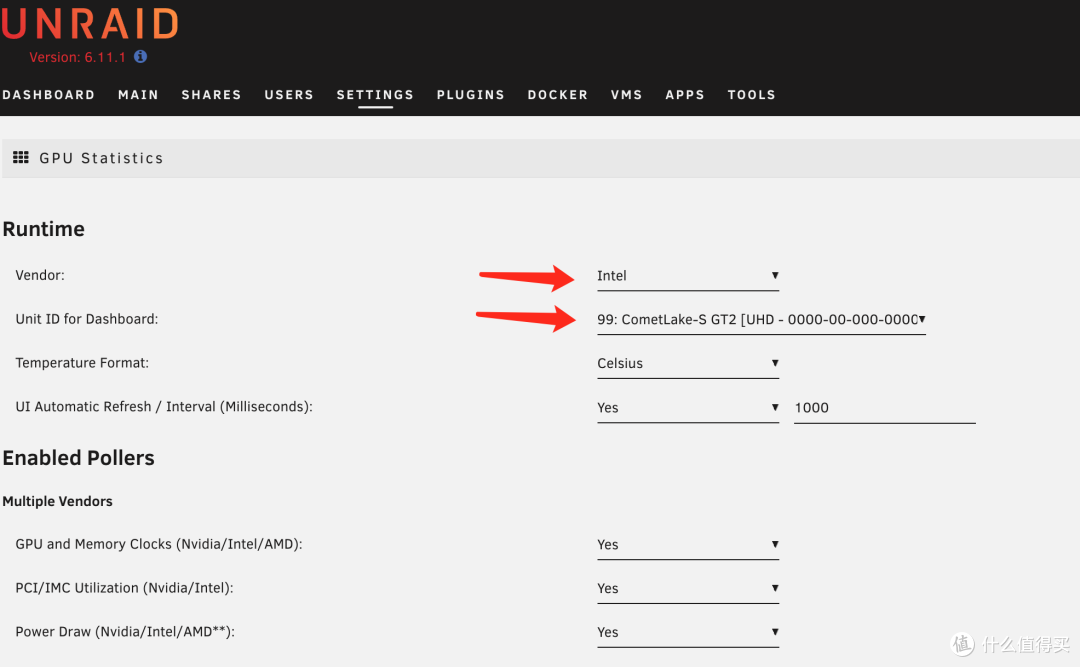
Task: Click the refresh interval field showing 1000
Action: tap(884, 407)
